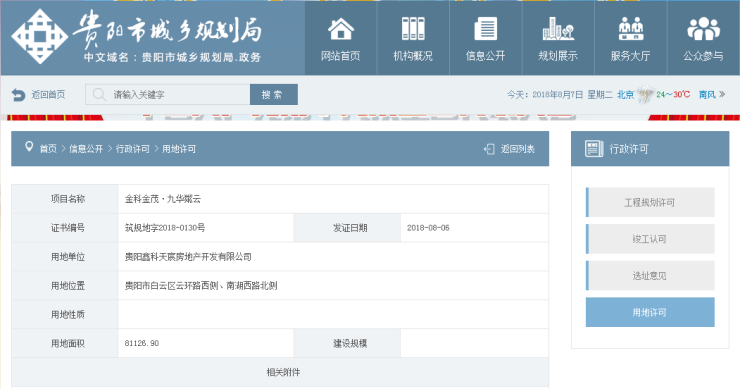This screenshot has width=740, height=389.
Task: Click the 北京 city link
Action: [x=625, y=94]
